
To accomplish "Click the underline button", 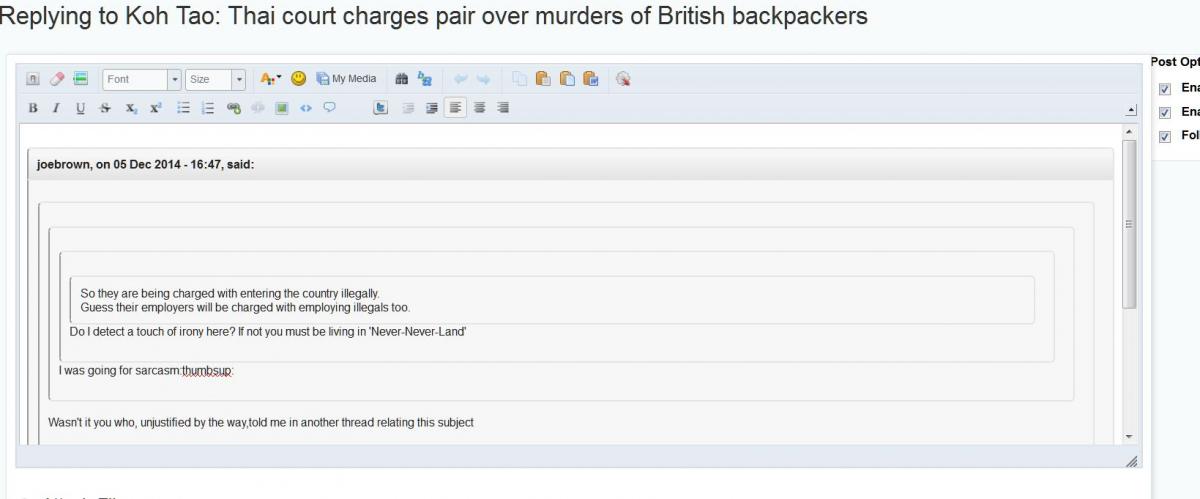I will (80, 108).
